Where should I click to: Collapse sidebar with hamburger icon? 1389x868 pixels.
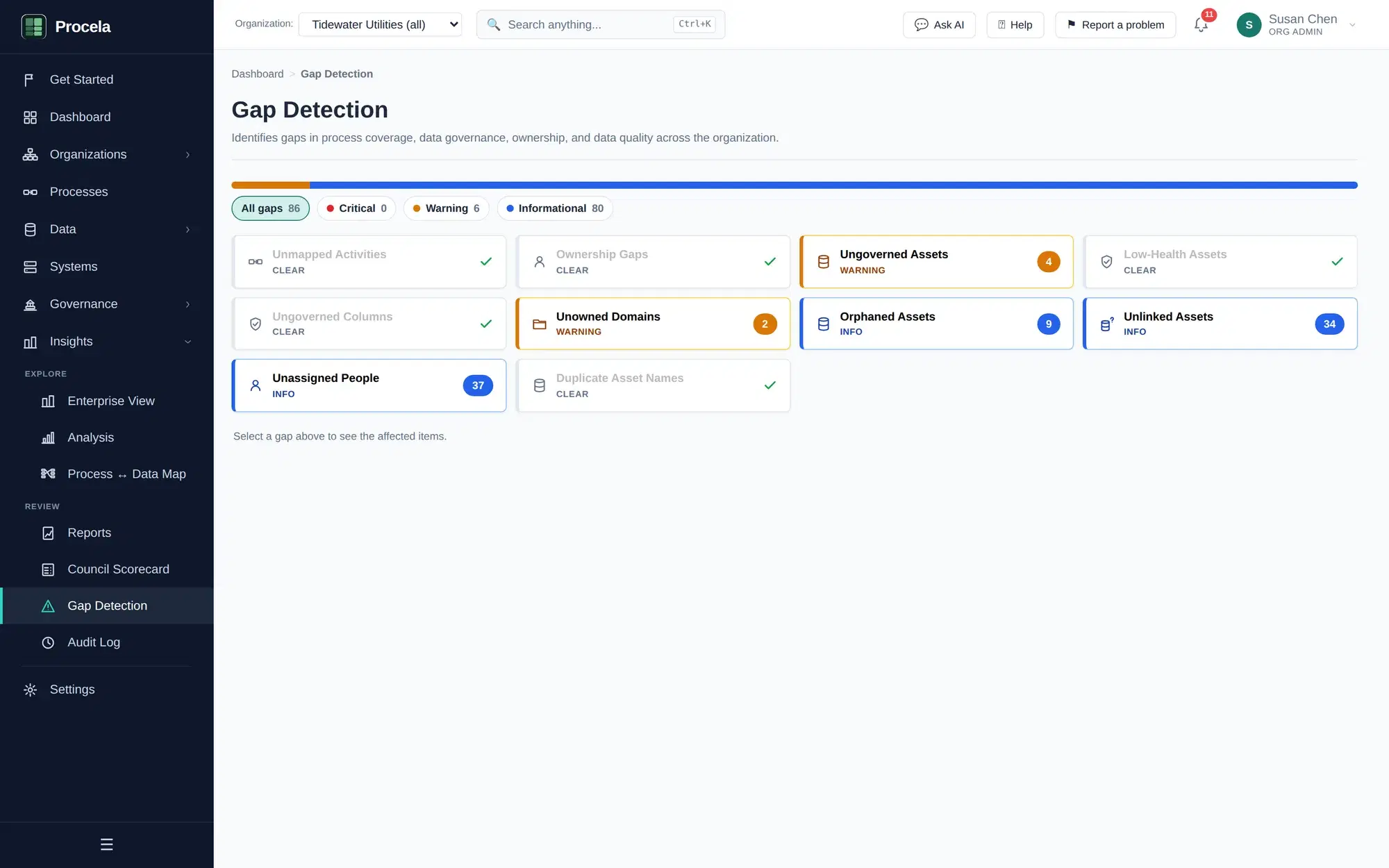tap(106, 844)
